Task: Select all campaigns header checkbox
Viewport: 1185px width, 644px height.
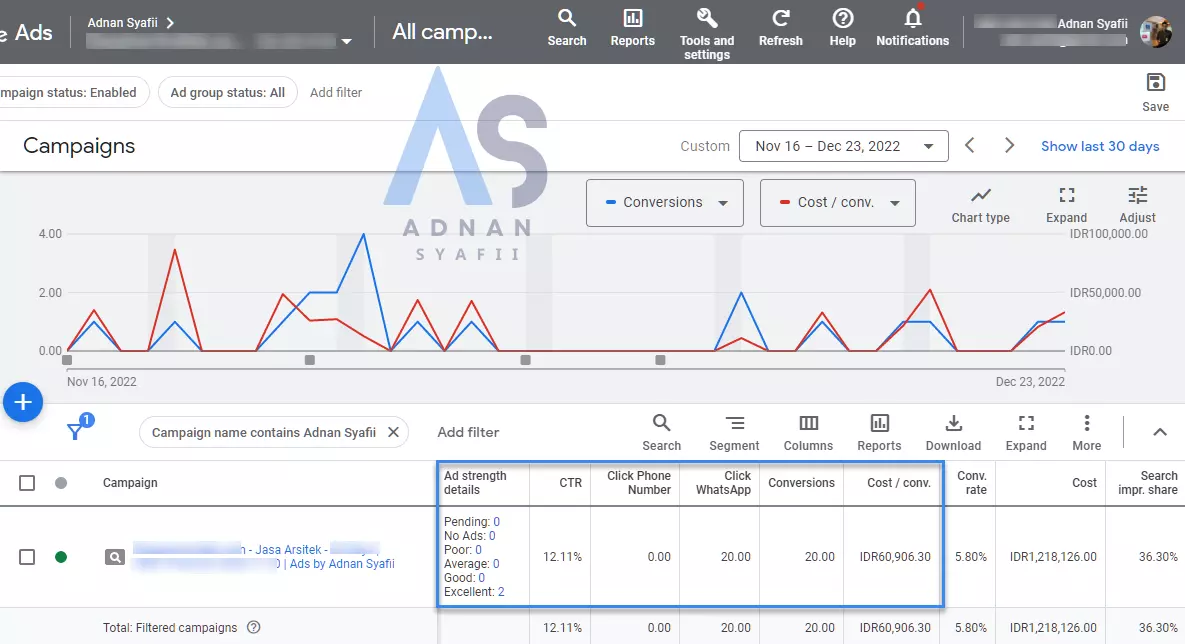Action: tap(27, 483)
